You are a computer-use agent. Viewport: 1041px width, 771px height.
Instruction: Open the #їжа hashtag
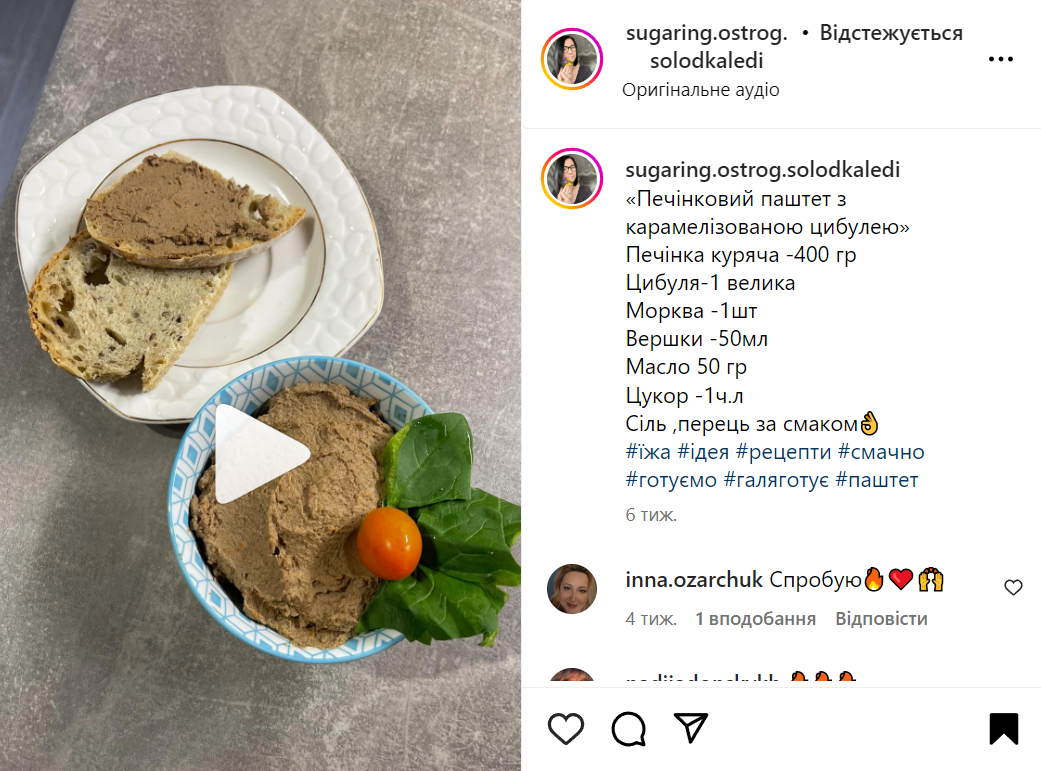tap(649, 452)
